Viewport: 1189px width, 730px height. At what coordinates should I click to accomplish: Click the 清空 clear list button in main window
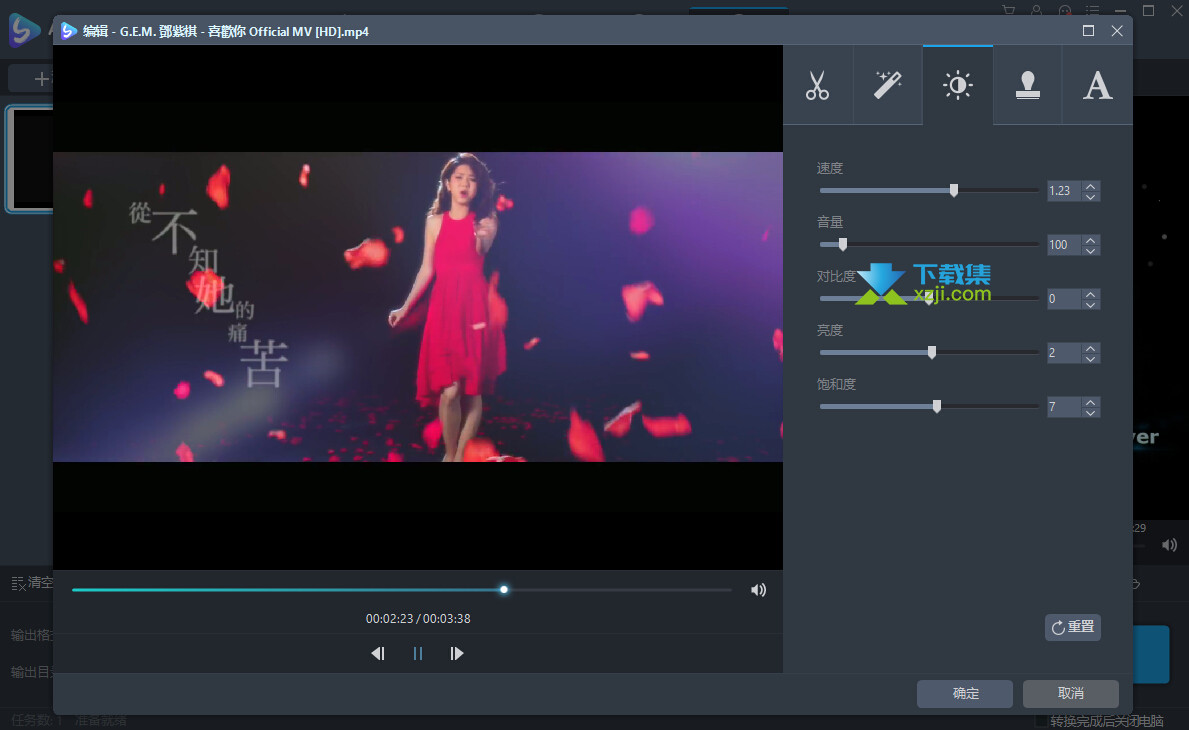33,582
